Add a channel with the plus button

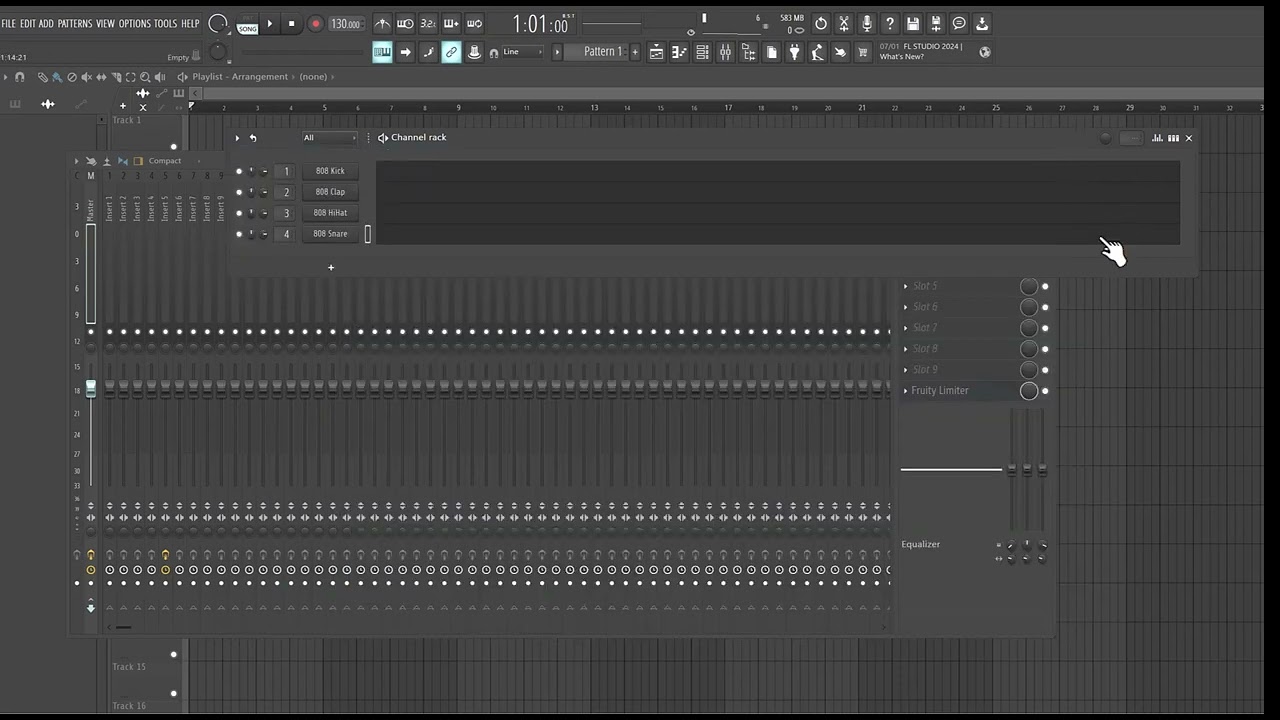pyautogui.click(x=331, y=267)
